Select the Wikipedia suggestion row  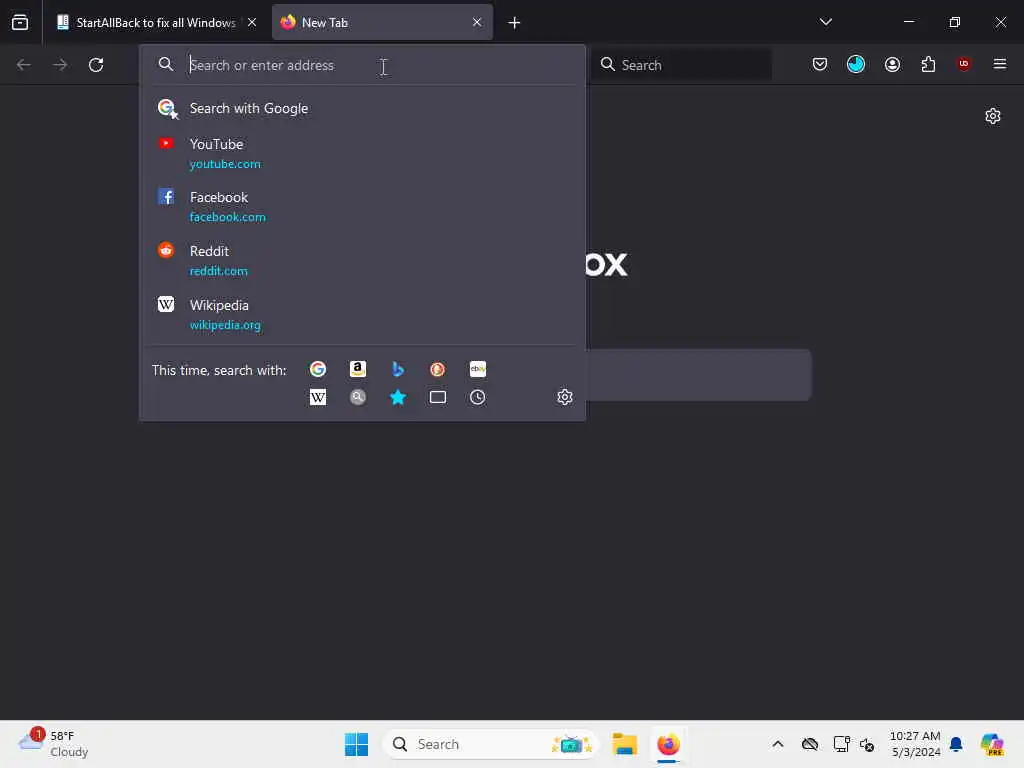point(363,314)
